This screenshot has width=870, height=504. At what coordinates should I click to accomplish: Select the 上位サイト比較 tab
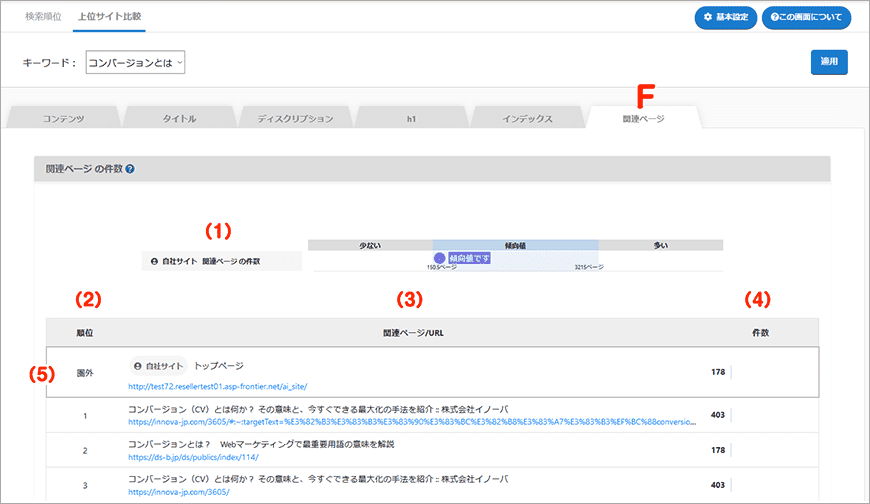coord(109,17)
